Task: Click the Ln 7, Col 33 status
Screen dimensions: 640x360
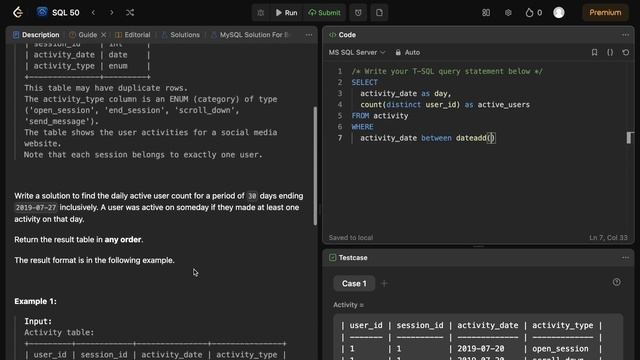Action: point(608,238)
